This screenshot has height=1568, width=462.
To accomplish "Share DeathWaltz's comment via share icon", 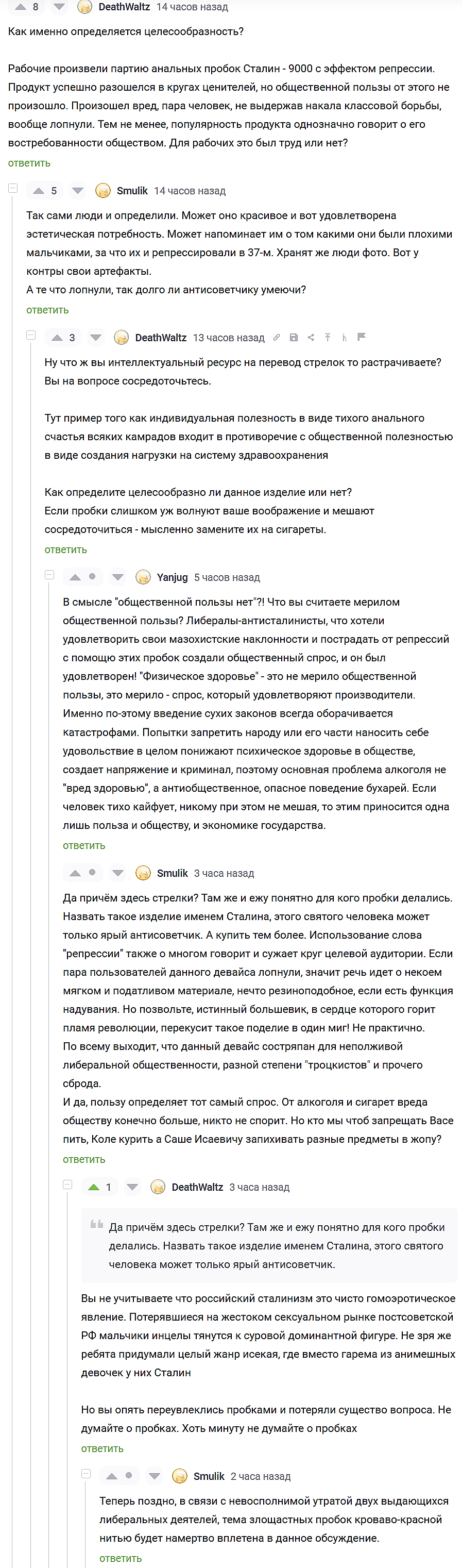I will (311, 337).
